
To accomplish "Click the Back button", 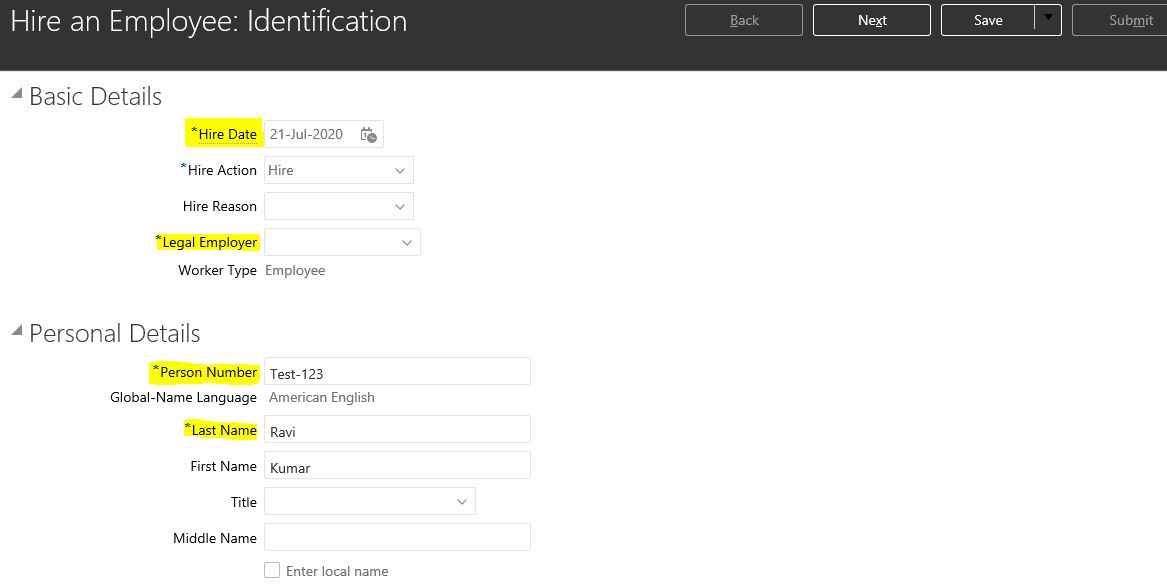I will 743,19.
